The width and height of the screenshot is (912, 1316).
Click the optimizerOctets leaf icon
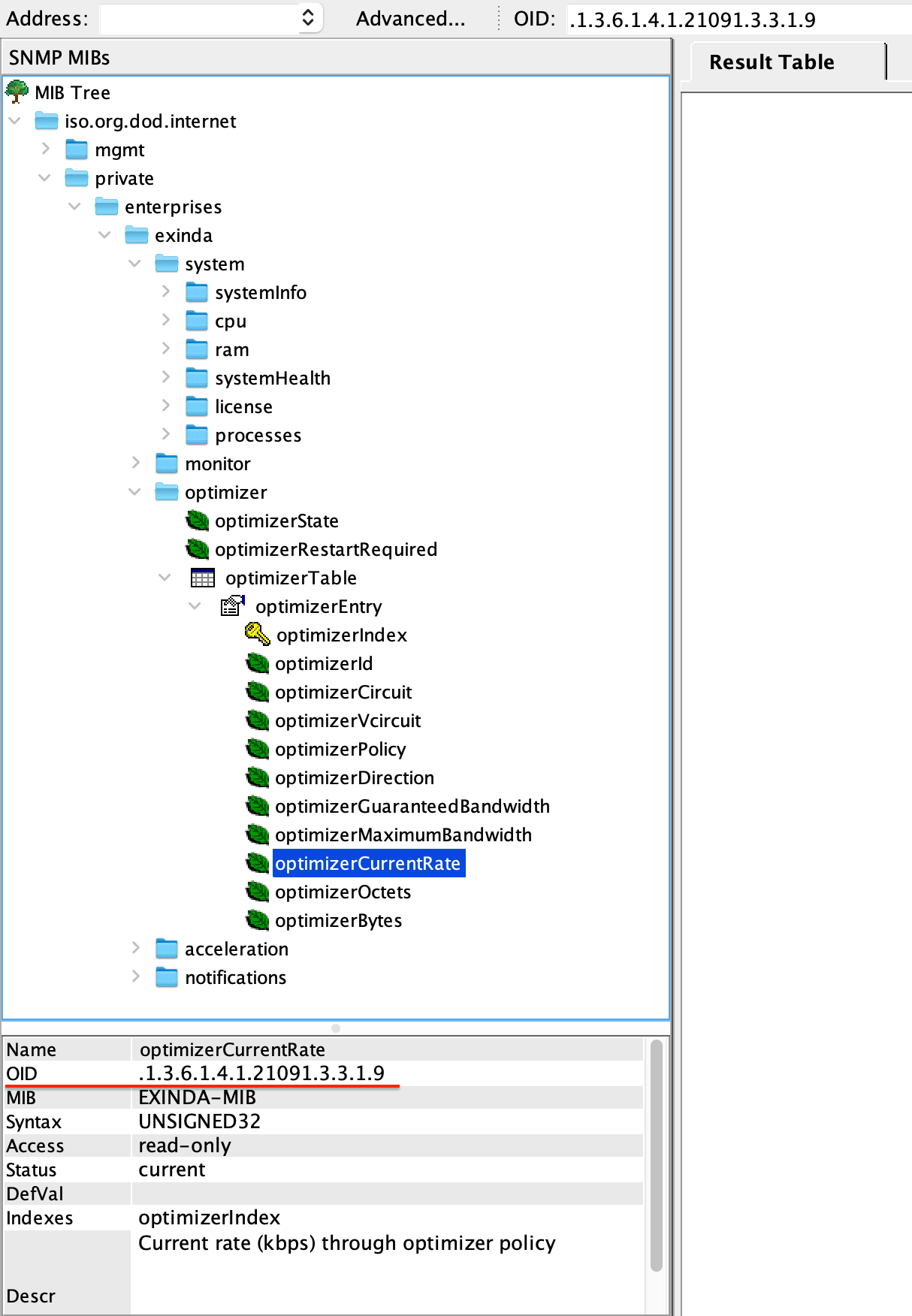pos(258,892)
